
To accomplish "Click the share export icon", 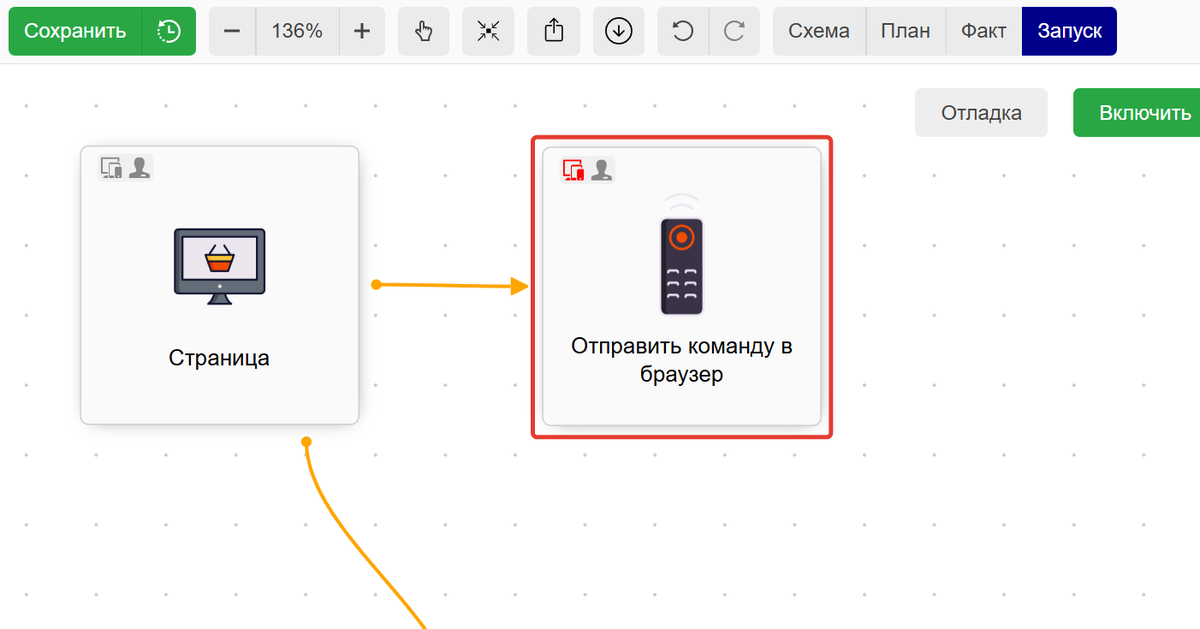I will coord(554,31).
